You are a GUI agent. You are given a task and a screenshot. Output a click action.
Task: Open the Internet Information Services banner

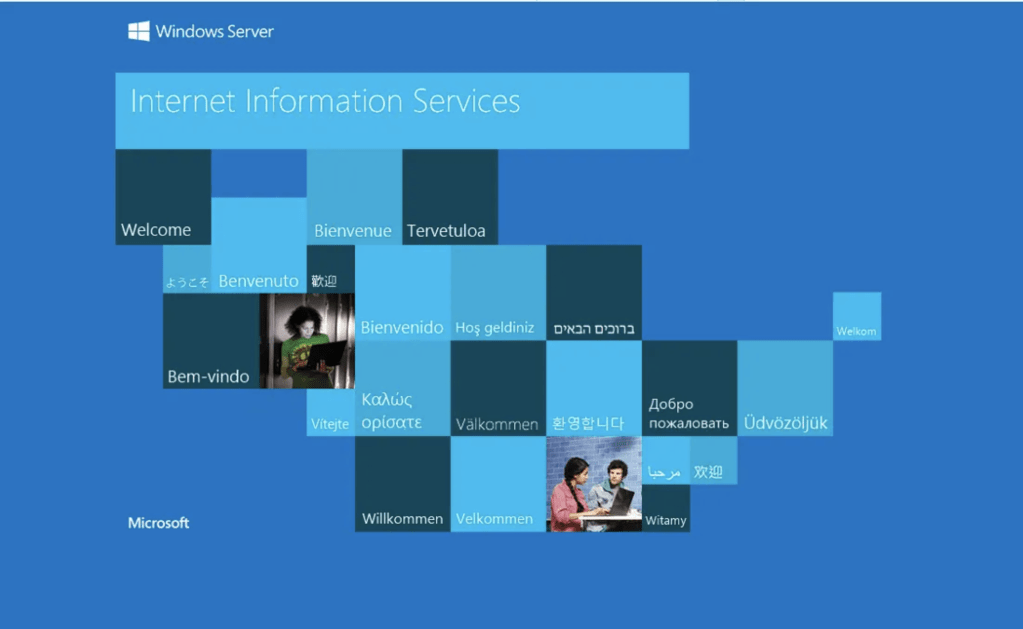point(402,108)
